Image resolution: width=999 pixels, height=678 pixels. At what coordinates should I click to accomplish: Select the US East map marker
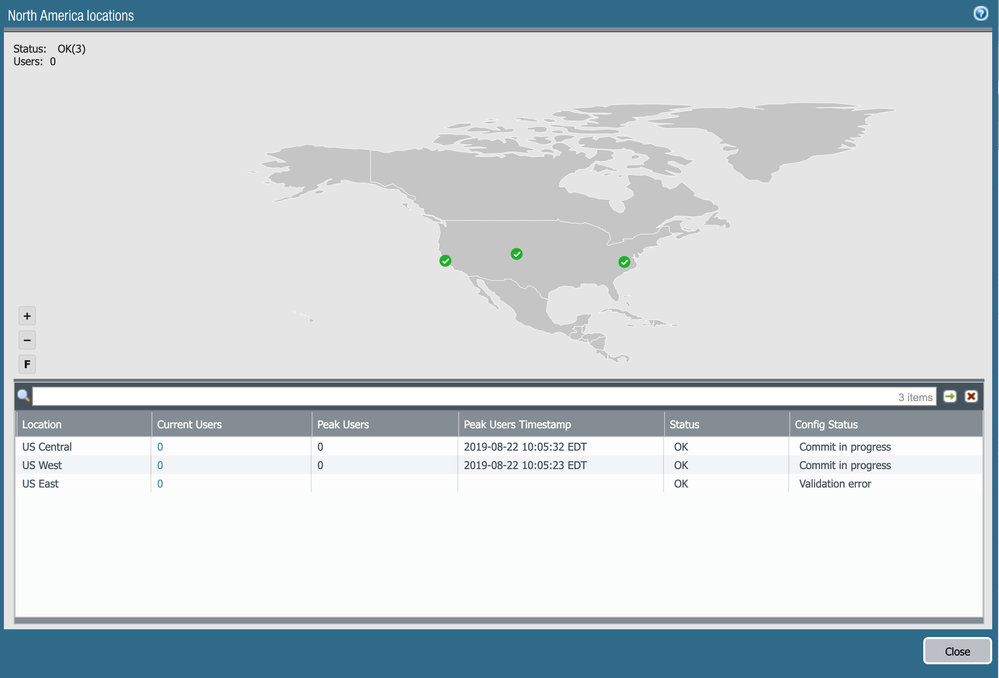pos(624,262)
